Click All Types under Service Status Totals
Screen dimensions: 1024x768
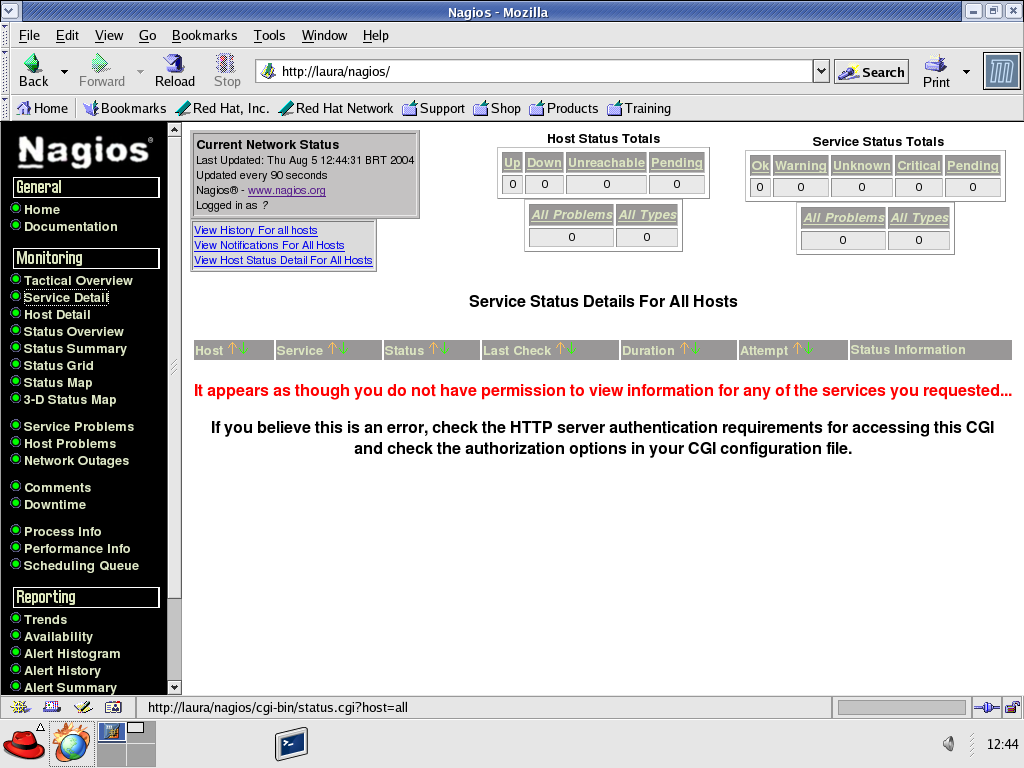point(919,217)
